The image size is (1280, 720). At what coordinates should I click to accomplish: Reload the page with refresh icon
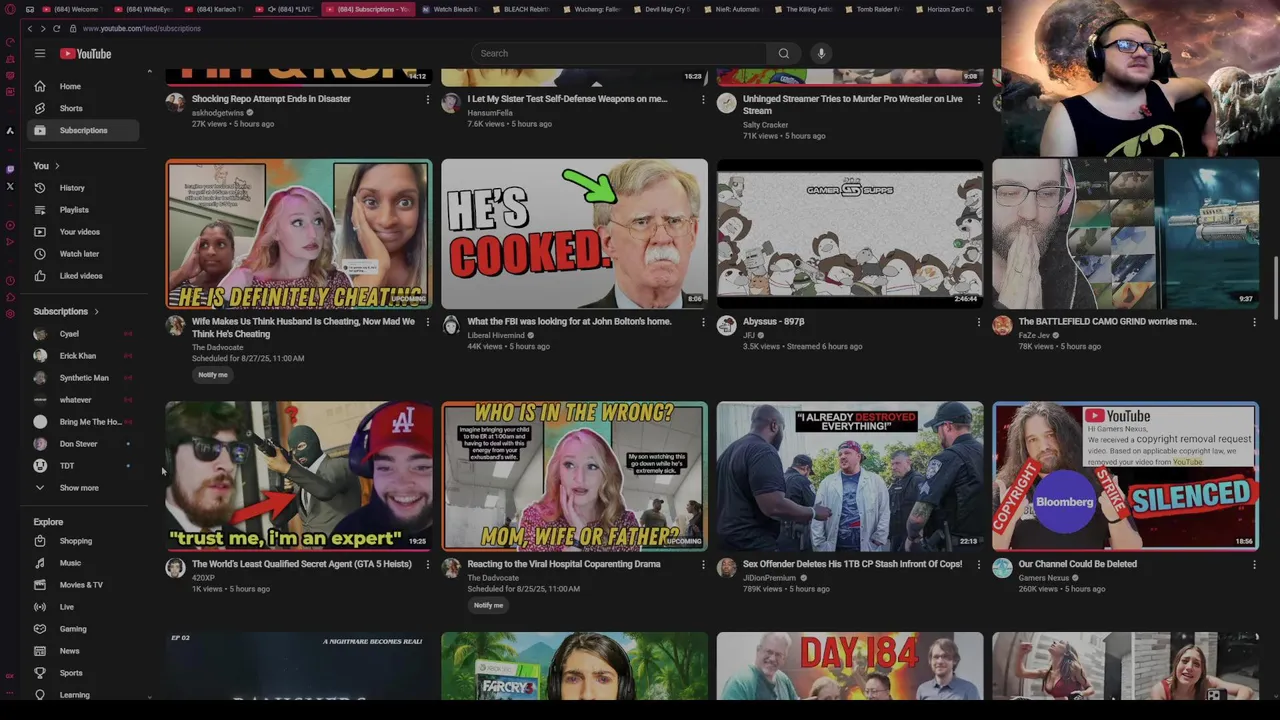[56, 28]
